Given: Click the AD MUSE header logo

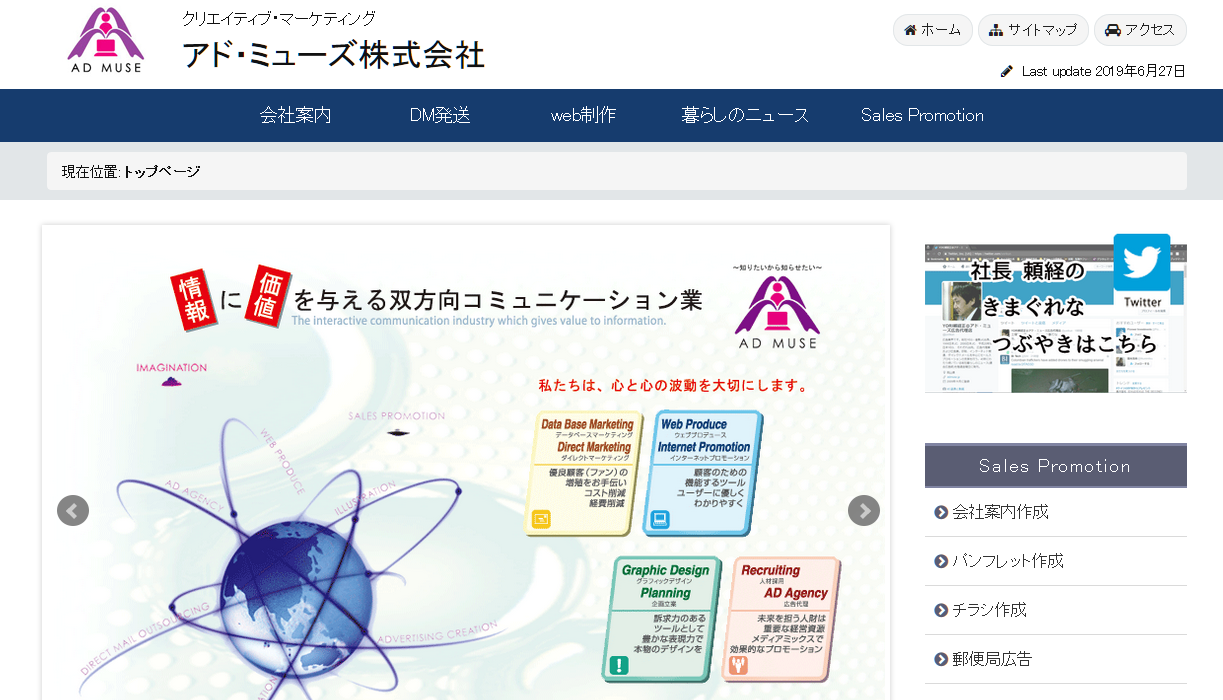Looking at the screenshot, I should pyautogui.click(x=105, y=40).
